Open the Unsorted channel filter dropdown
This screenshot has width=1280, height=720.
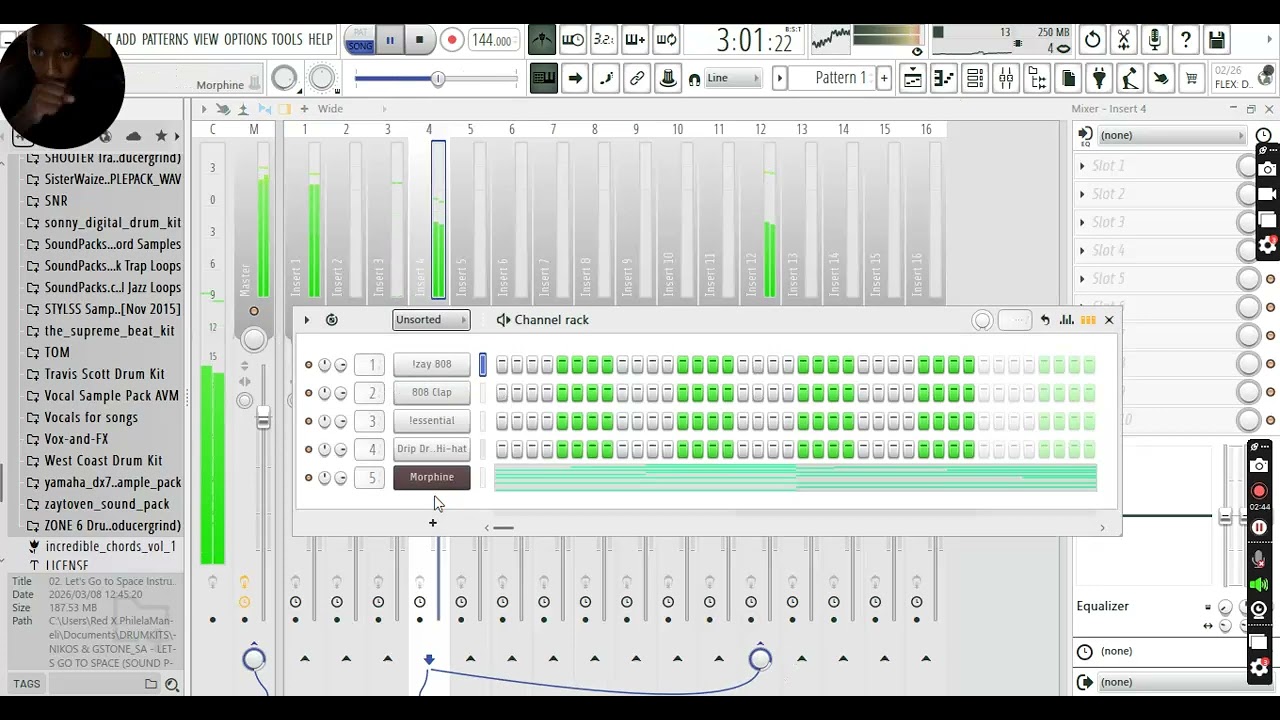432,320
